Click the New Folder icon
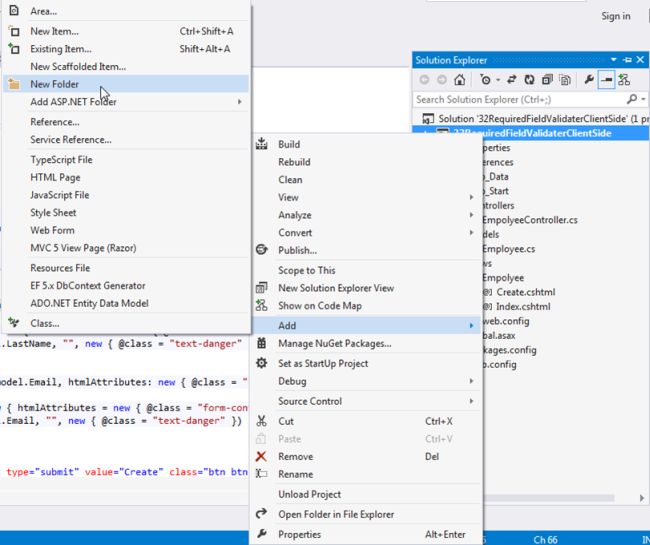The image size is (650, 545). (14, 84)
